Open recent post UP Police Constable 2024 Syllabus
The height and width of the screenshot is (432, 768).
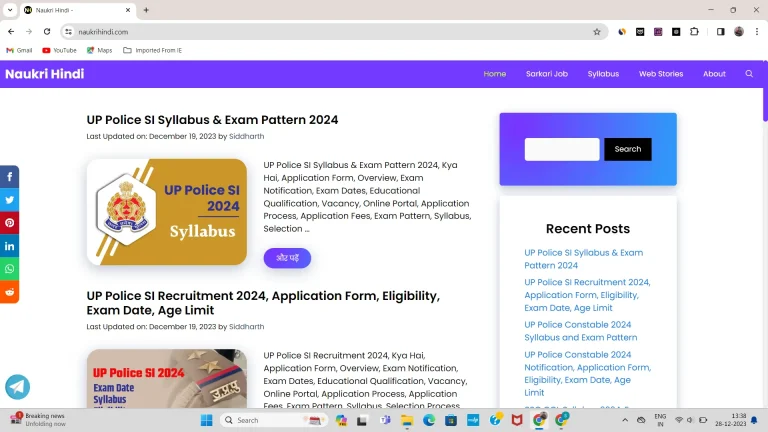tap(580, 331)
